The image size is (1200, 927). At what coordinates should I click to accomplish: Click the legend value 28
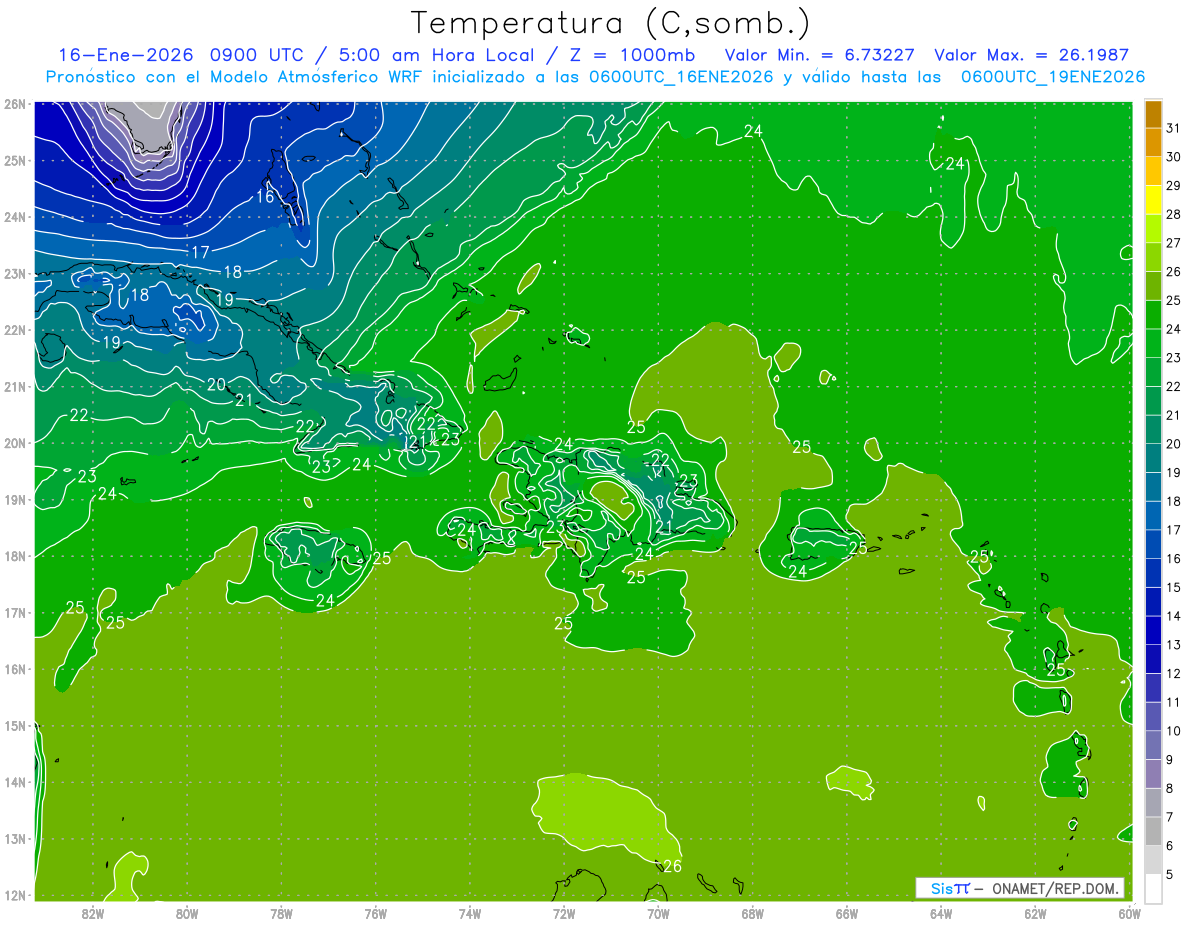coord(1174,215)
